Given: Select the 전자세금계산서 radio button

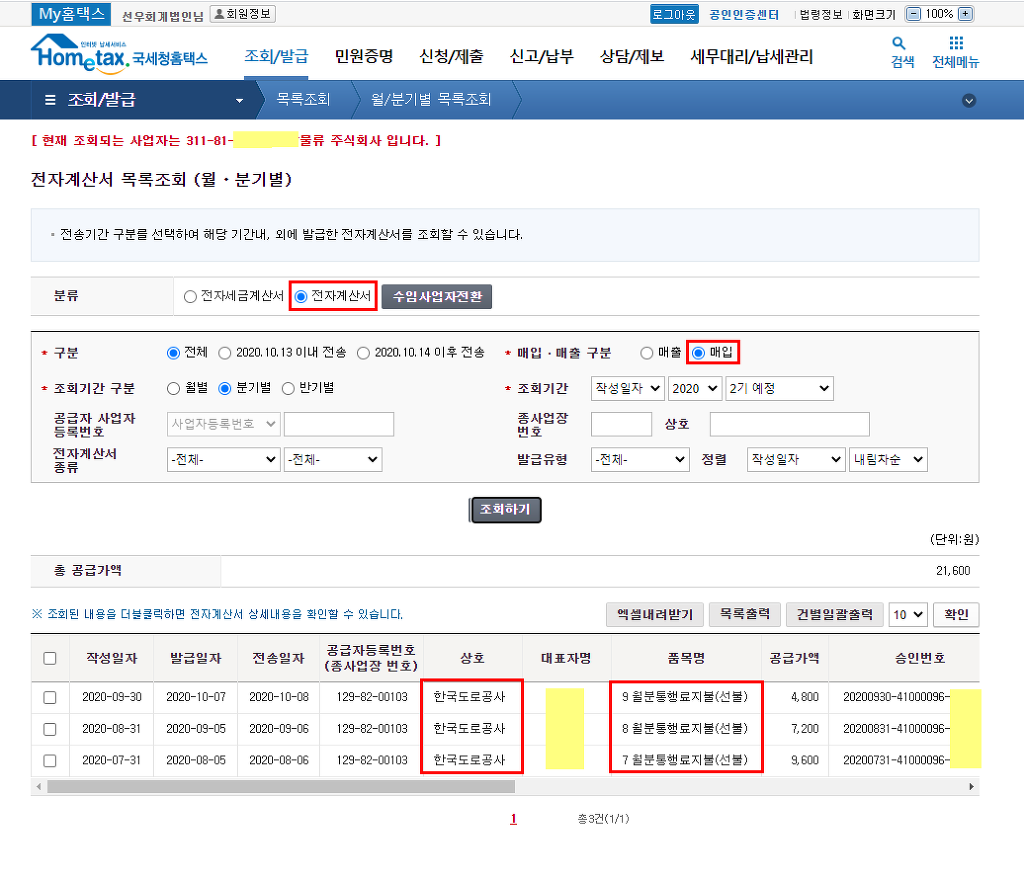Looking at the screenshot, I should point(190,296).
